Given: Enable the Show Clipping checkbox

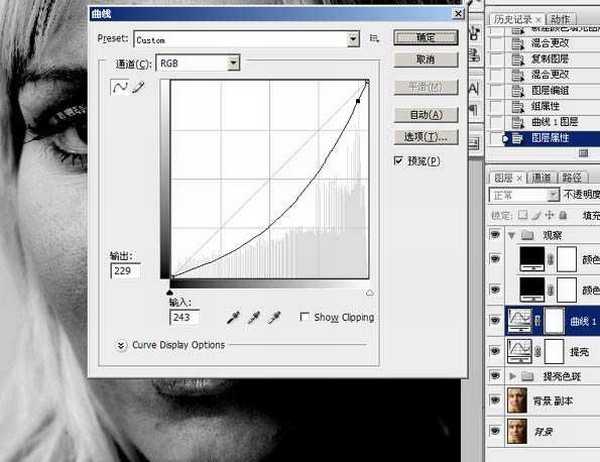Looking at the screenshot, I should [305, 318].
